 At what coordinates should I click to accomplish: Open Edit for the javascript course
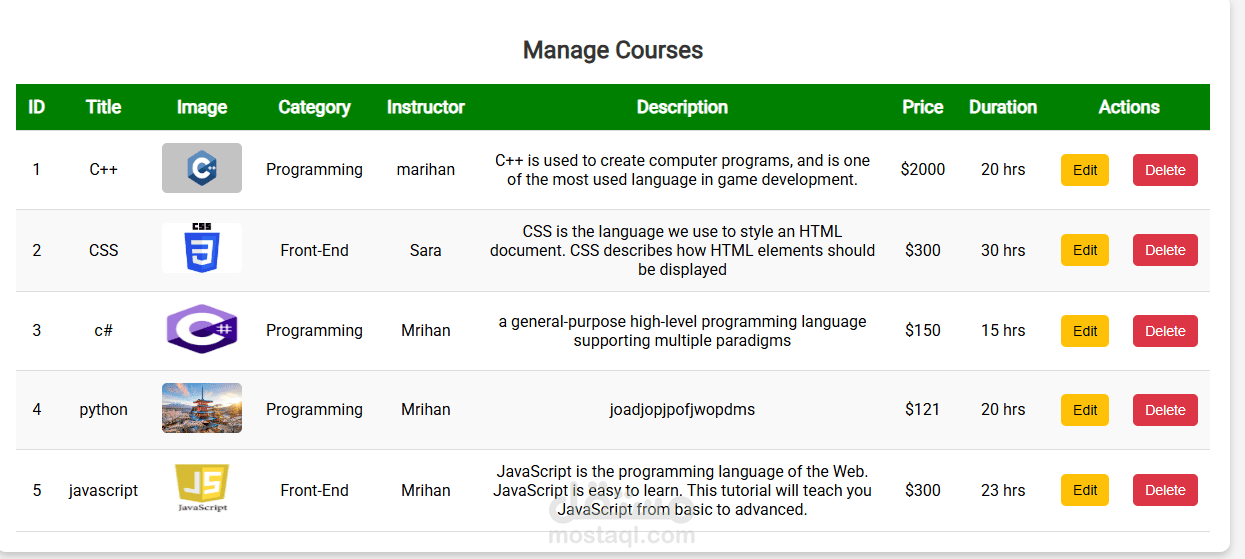pos(1085,490)
